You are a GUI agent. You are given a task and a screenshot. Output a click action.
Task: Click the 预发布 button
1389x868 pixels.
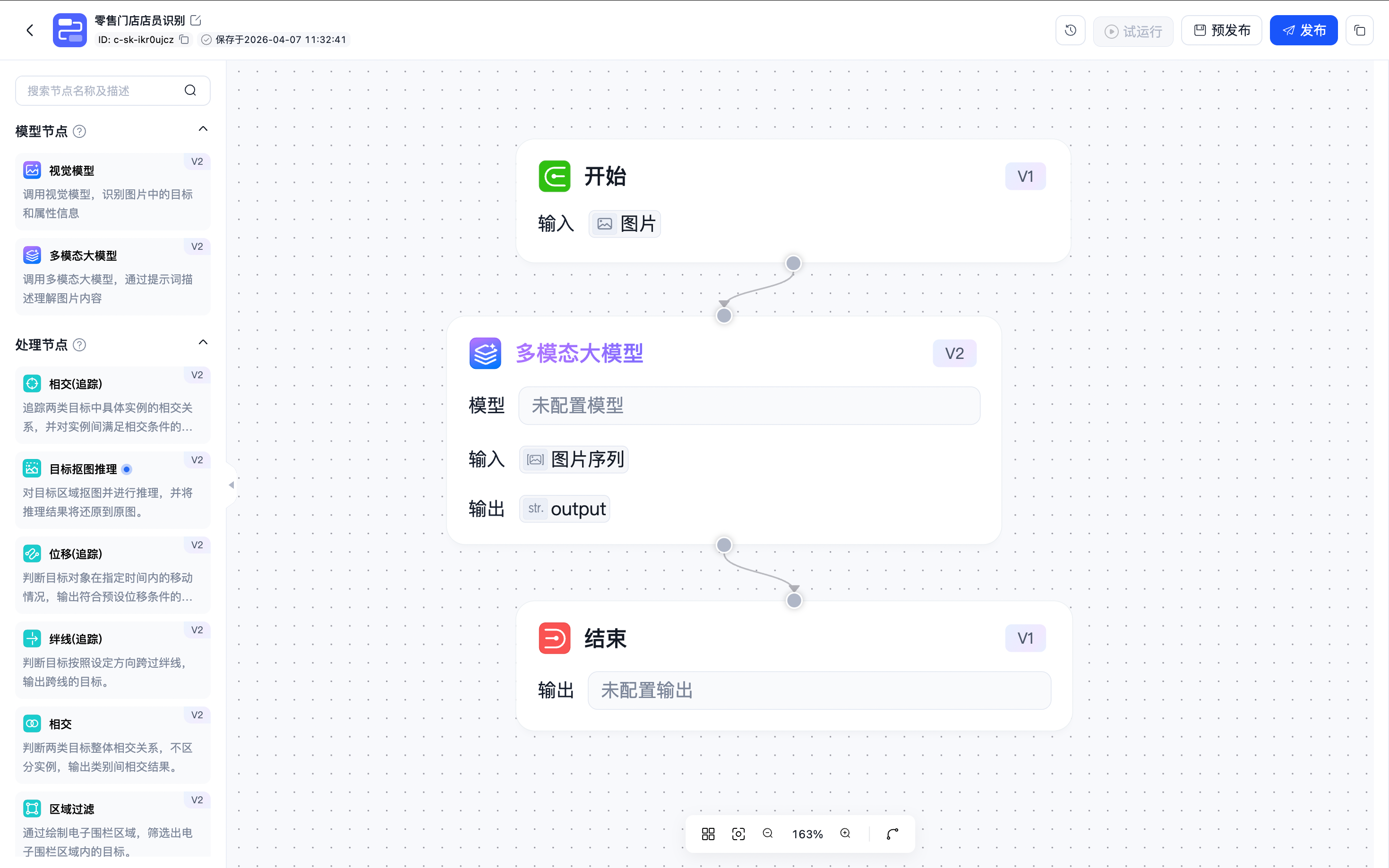pos(1221,30)
